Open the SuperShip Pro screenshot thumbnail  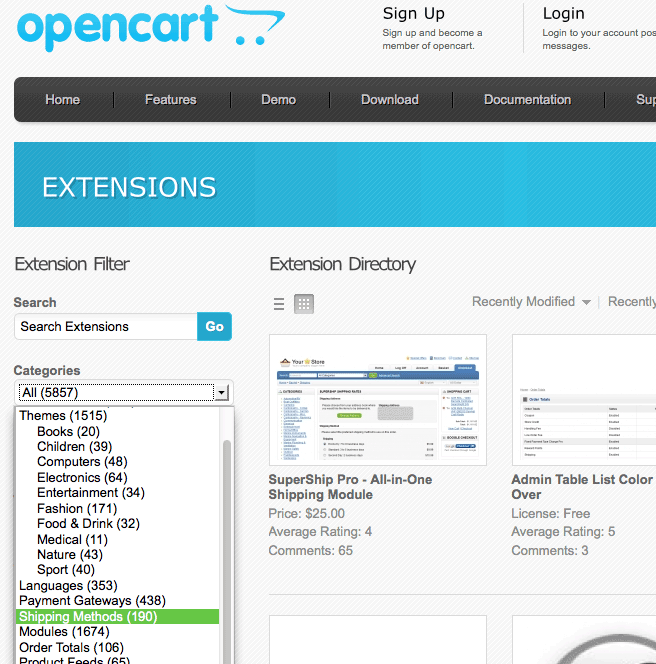coord(378,400)
